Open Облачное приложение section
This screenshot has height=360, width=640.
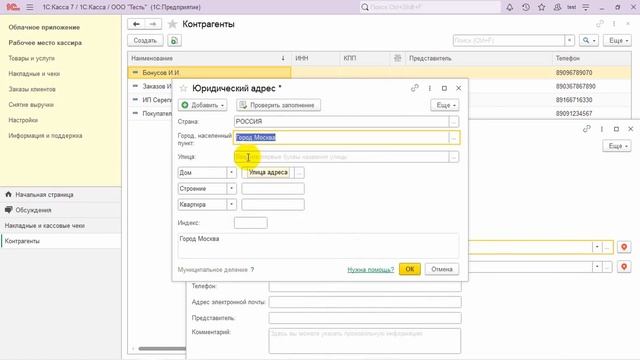pyautogui.click(x=44, y=27)
